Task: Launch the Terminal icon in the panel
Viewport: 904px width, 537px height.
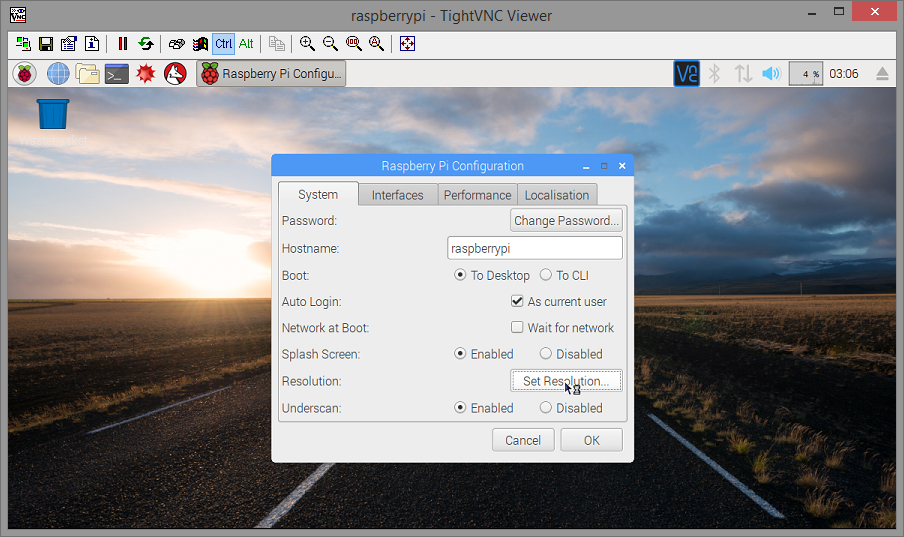Action: (116, 74)
